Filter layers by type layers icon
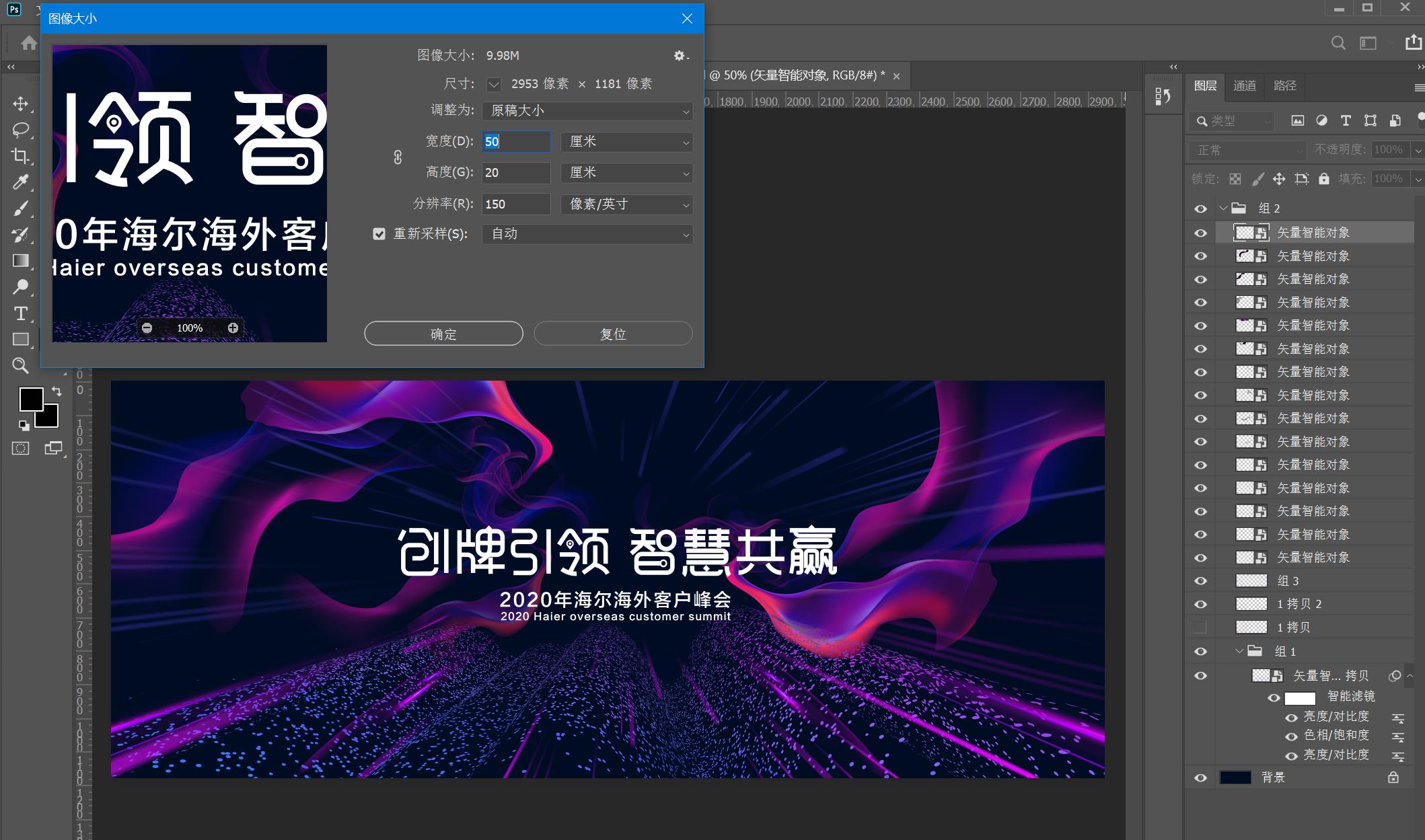The height and width of the screenshot is (840, 1425). [x=1346, y=120]
